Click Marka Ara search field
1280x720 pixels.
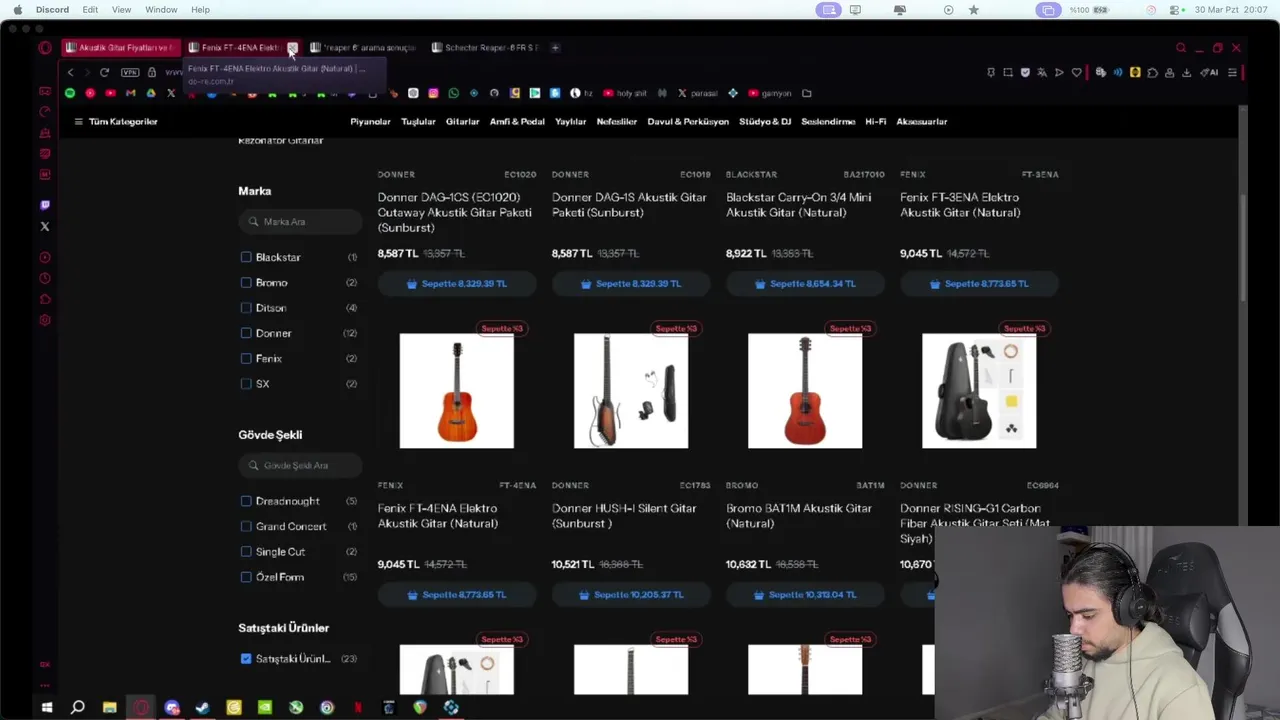(300, 222)
